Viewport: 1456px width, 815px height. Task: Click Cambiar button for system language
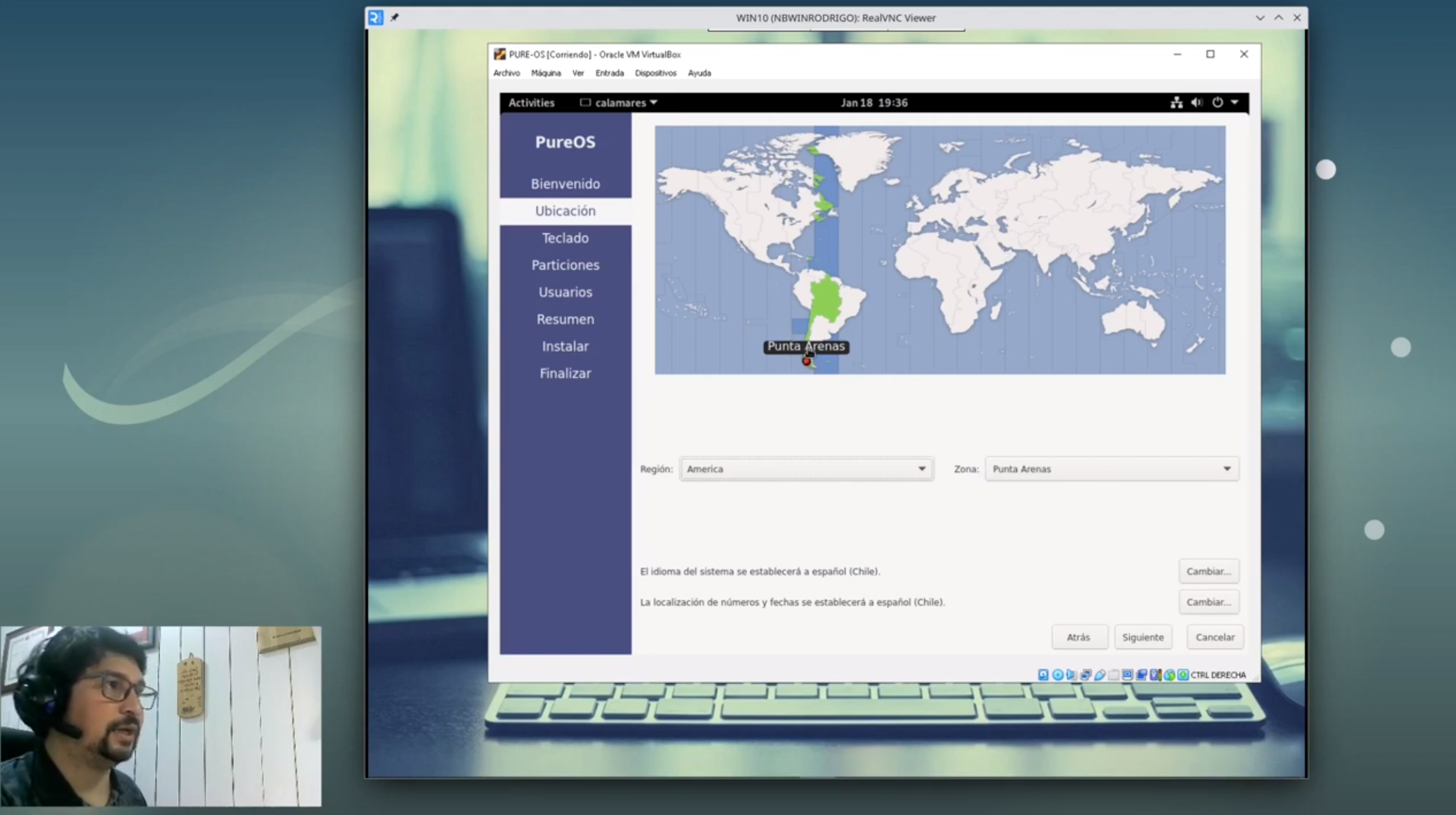[1208, 571]
